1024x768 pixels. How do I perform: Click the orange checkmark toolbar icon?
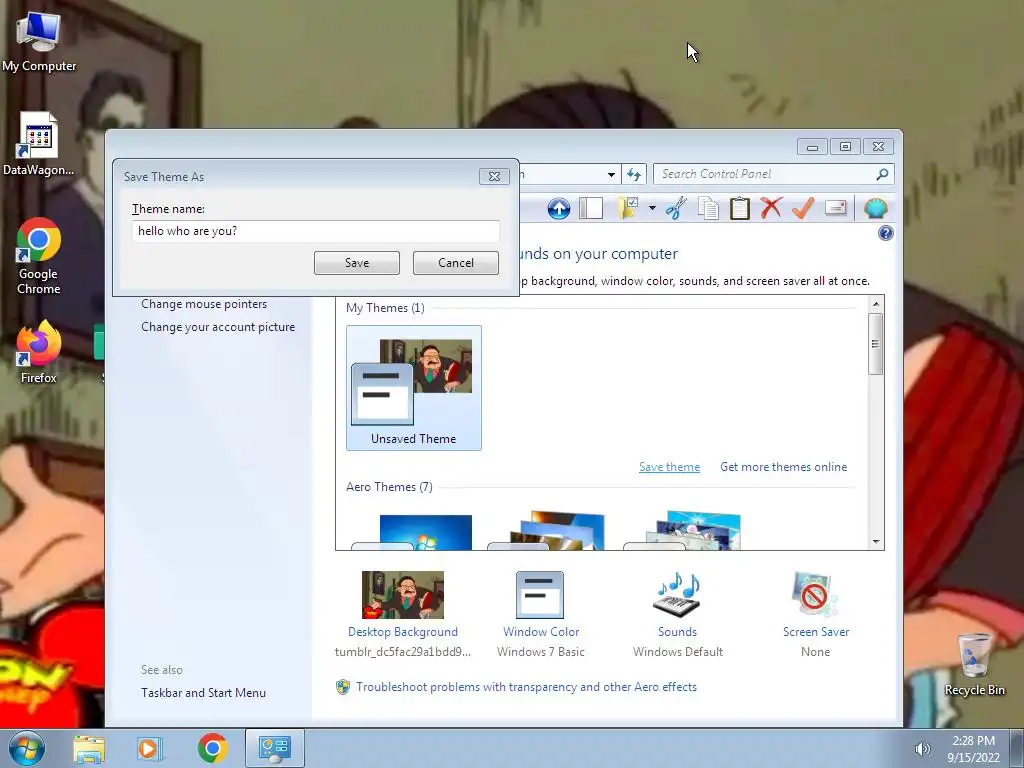(803, 209)
